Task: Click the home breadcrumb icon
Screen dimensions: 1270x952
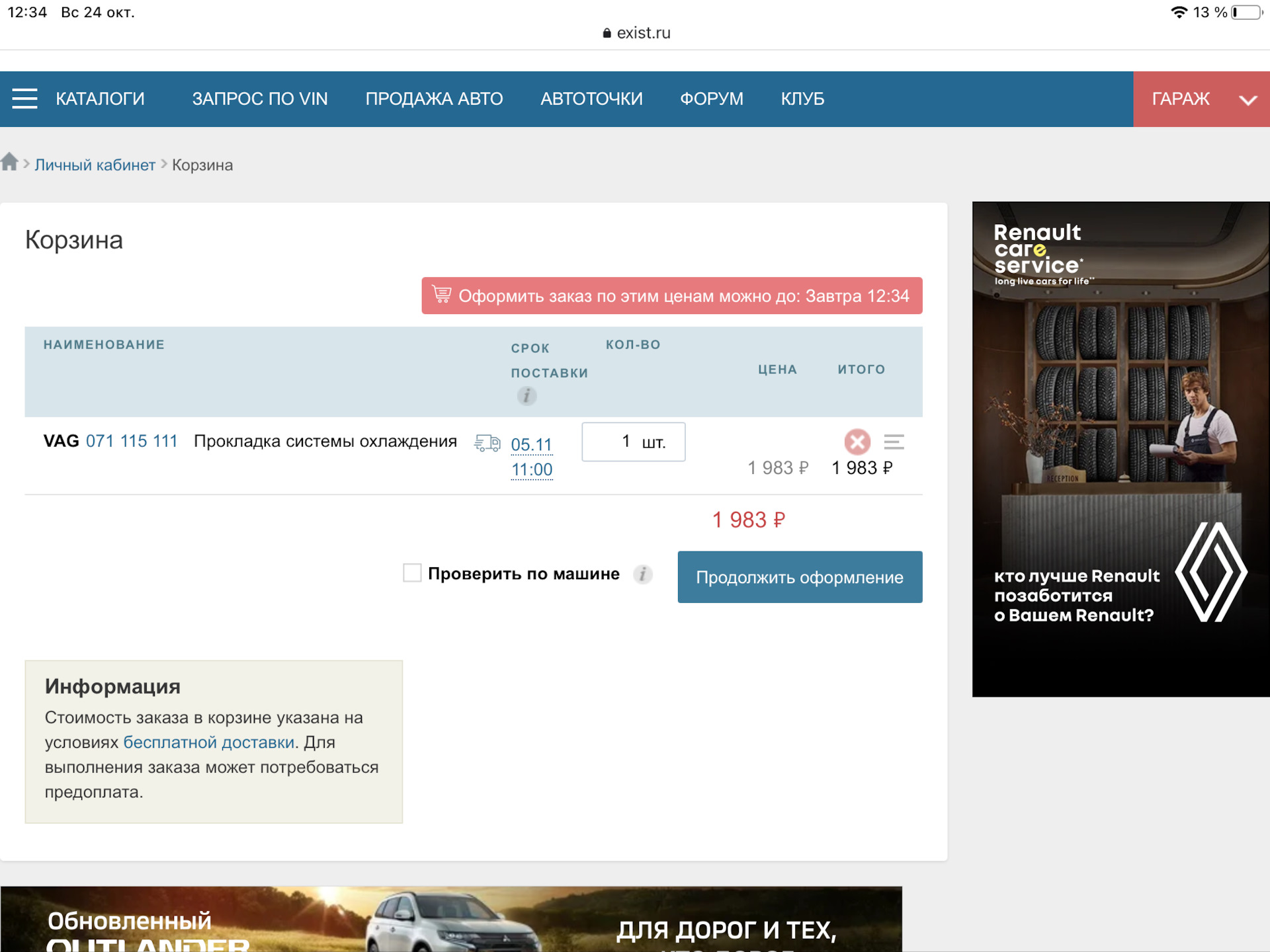Action: tap(9, 163)
